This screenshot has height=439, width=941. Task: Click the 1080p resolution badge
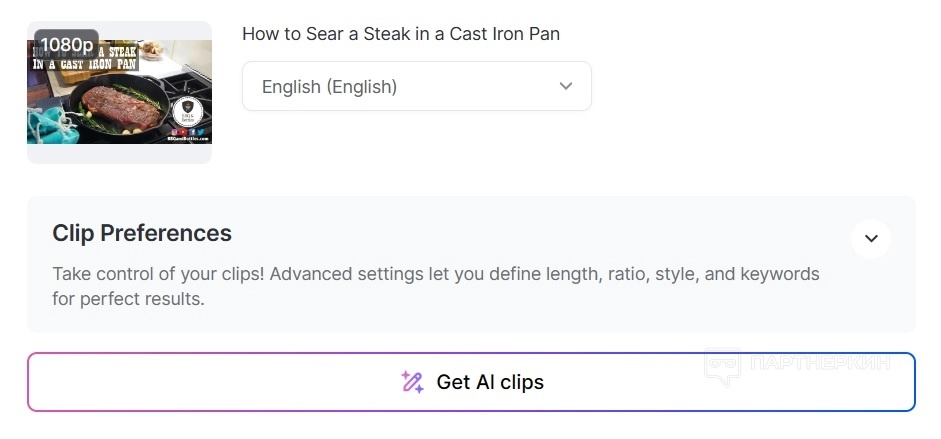coord(67,45)
